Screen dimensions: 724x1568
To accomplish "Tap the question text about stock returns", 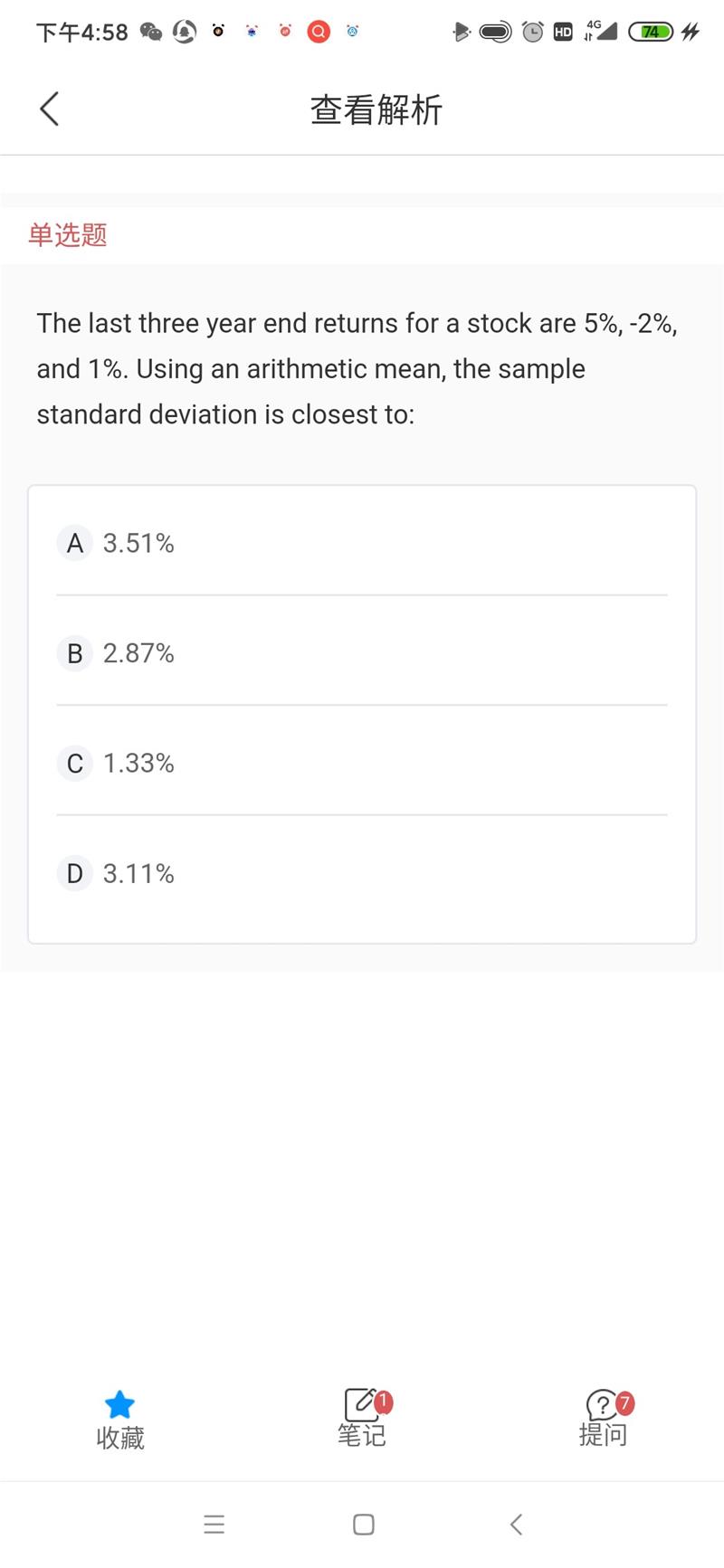I will pos(357,368).
